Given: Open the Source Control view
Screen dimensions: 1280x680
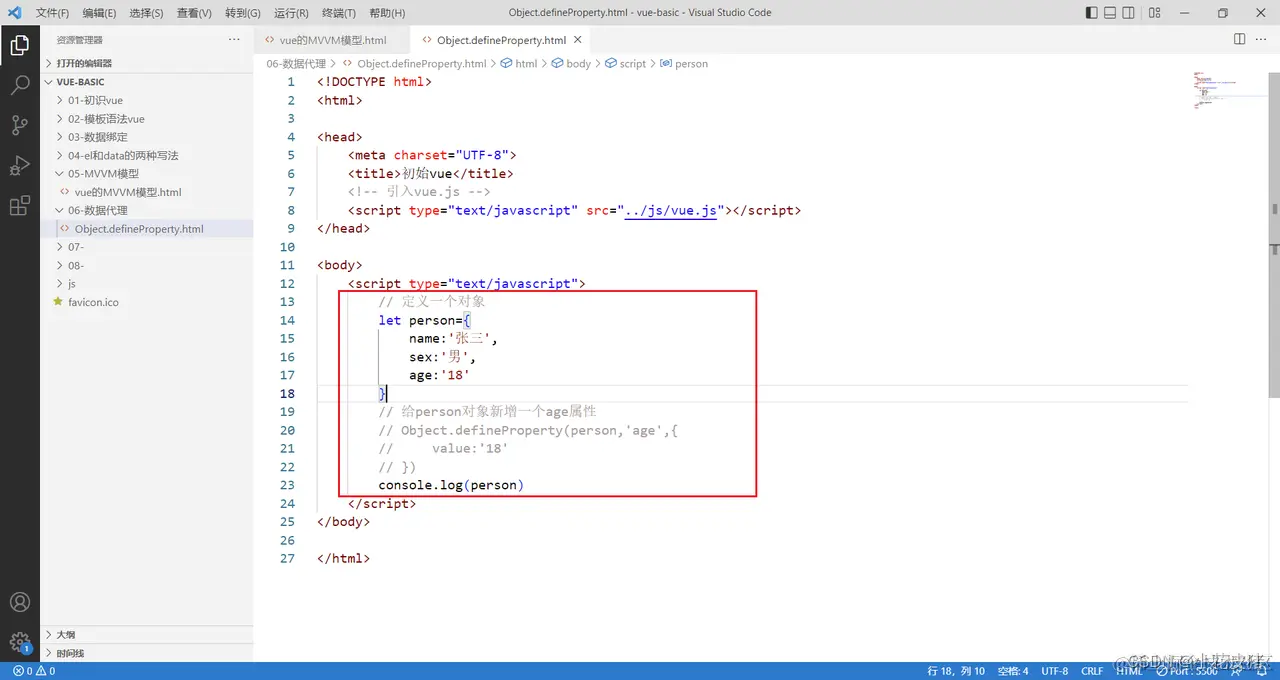Looking at the screenshot, I should [19, 125].
